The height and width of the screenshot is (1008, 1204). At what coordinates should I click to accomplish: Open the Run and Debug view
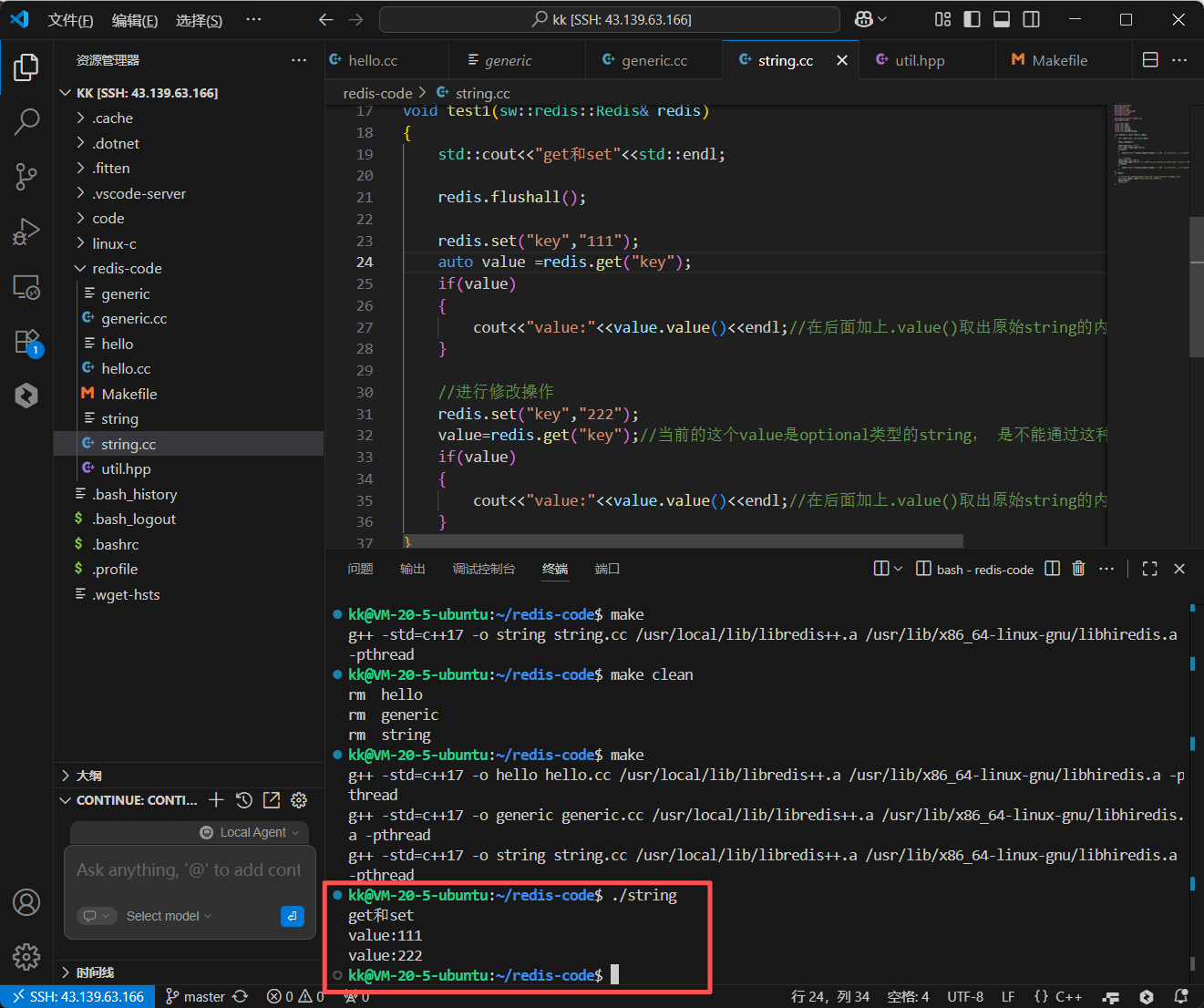[x=26, y=231]
